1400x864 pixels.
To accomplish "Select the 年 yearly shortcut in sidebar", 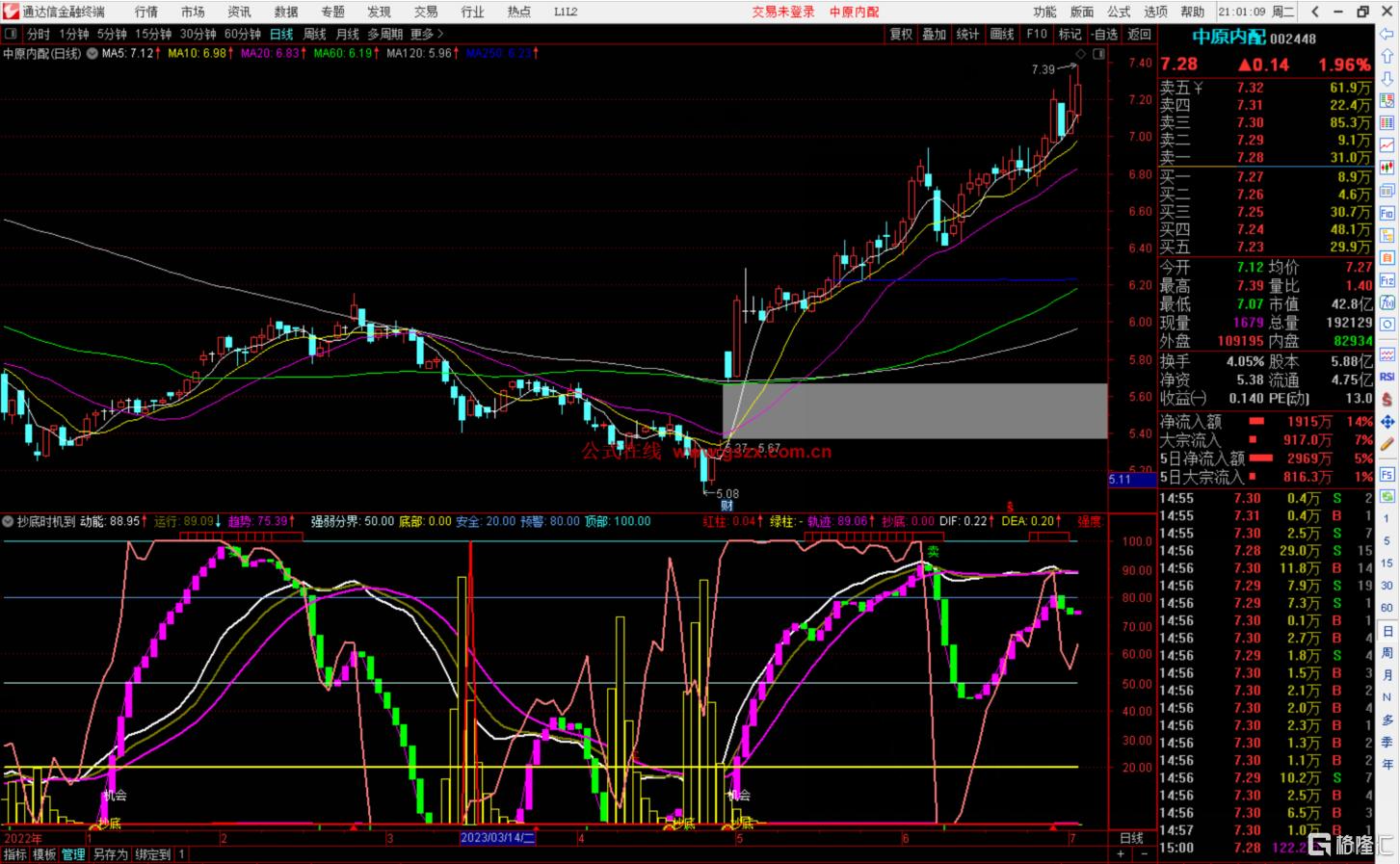I will [1387, 763].
